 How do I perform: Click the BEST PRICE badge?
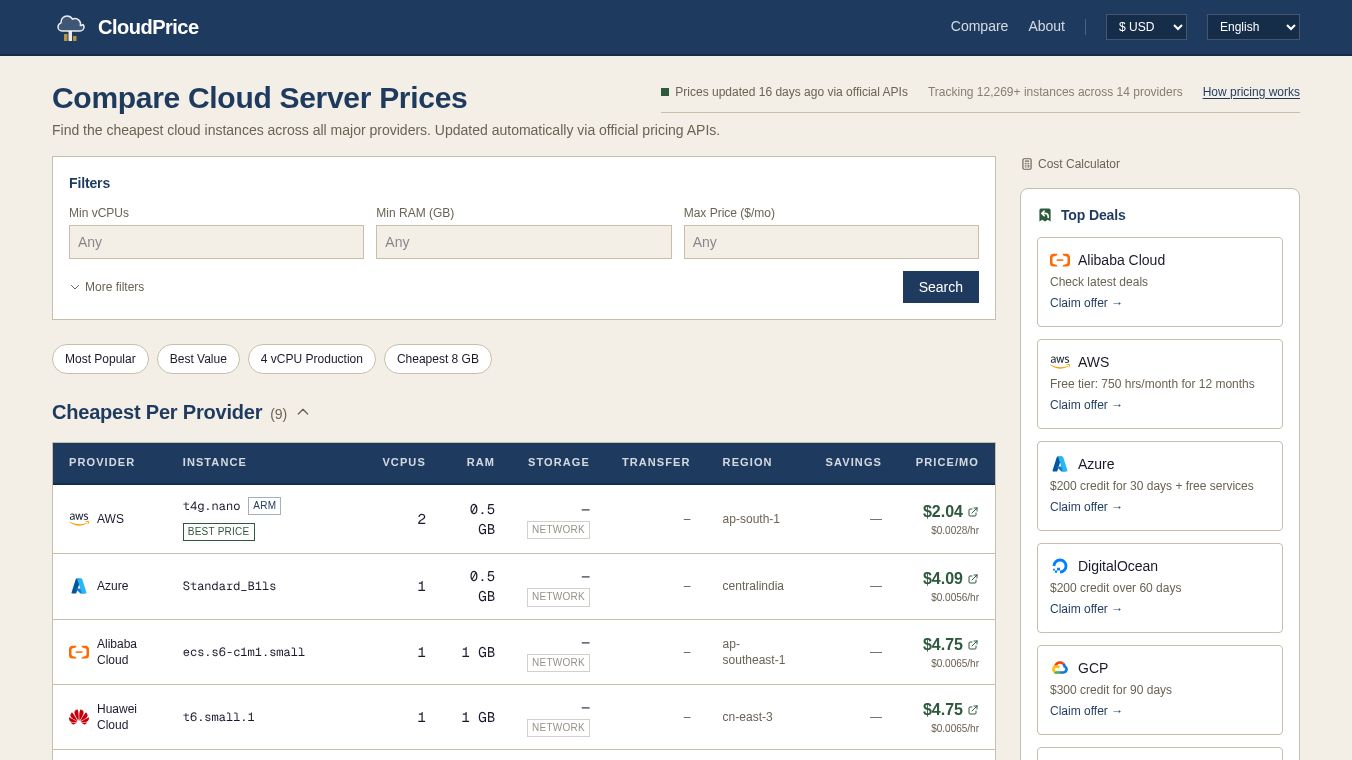(x=218, y=532)
